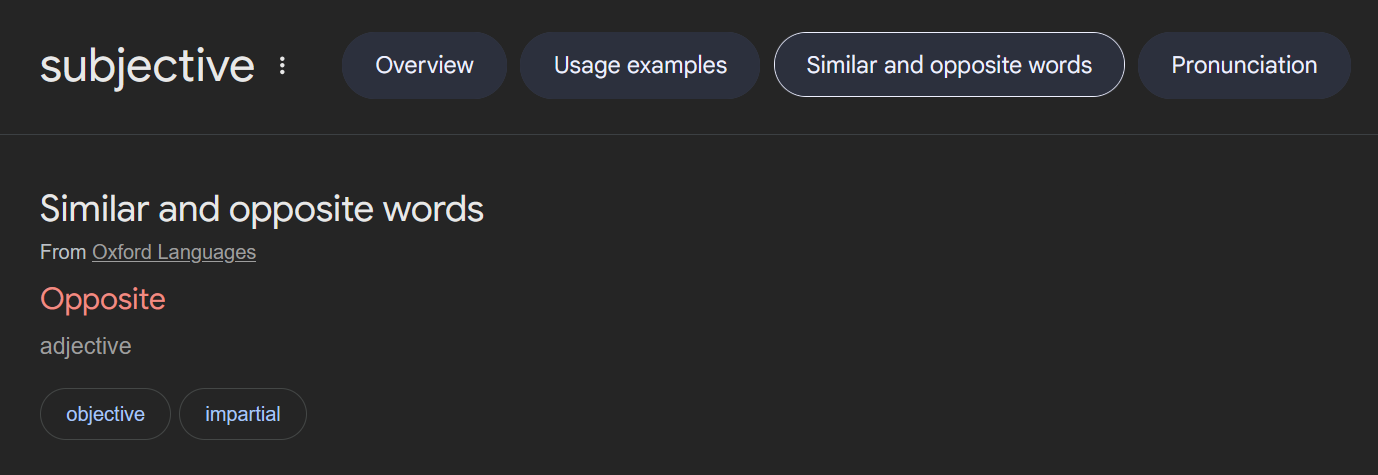Return to the word overview section
The height and width of the screenshot is (475, 1378).
(x=424, y=66)
